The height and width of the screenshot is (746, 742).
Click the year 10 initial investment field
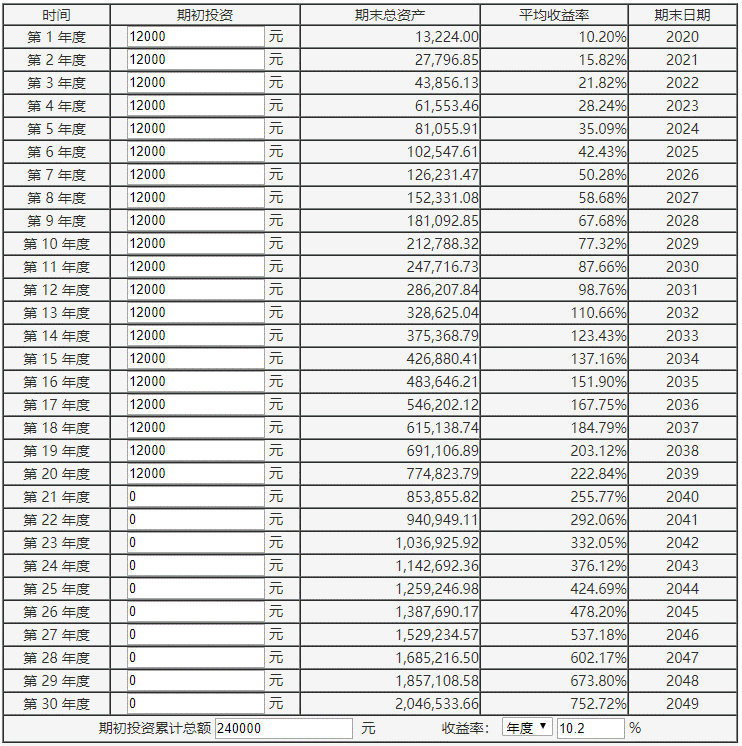(195, 244)
